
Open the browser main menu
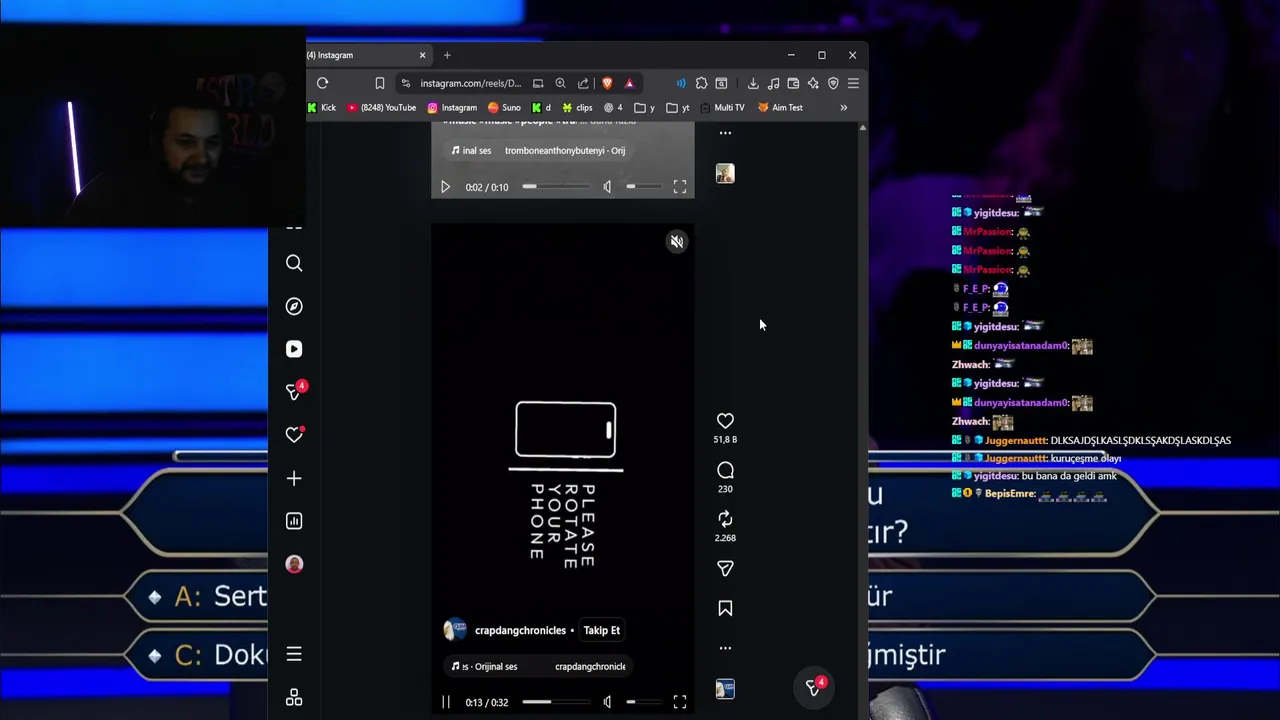[x=853, y=83]
